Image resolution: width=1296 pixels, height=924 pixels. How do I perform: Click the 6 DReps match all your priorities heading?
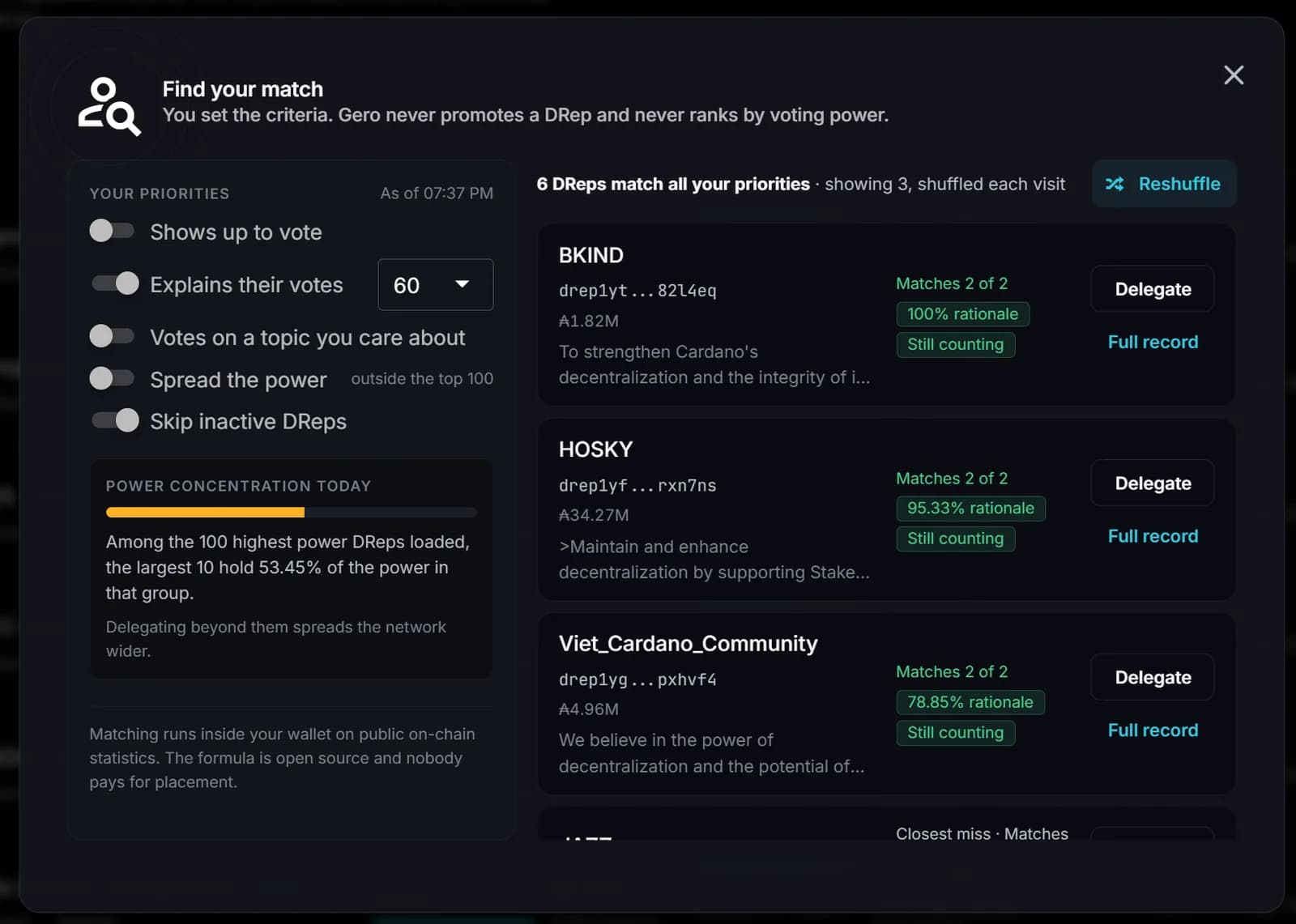click(x=673, y=184)
